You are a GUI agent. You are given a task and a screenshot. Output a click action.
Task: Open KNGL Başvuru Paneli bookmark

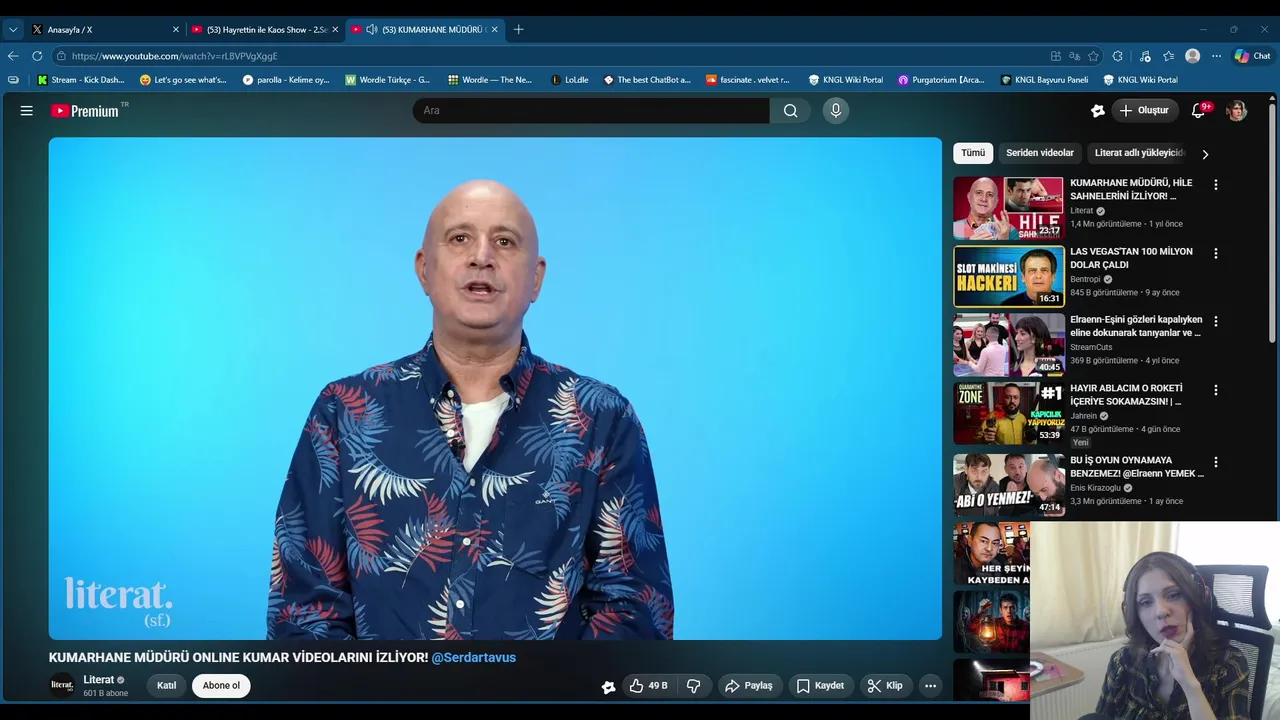tap(1044, 80)
